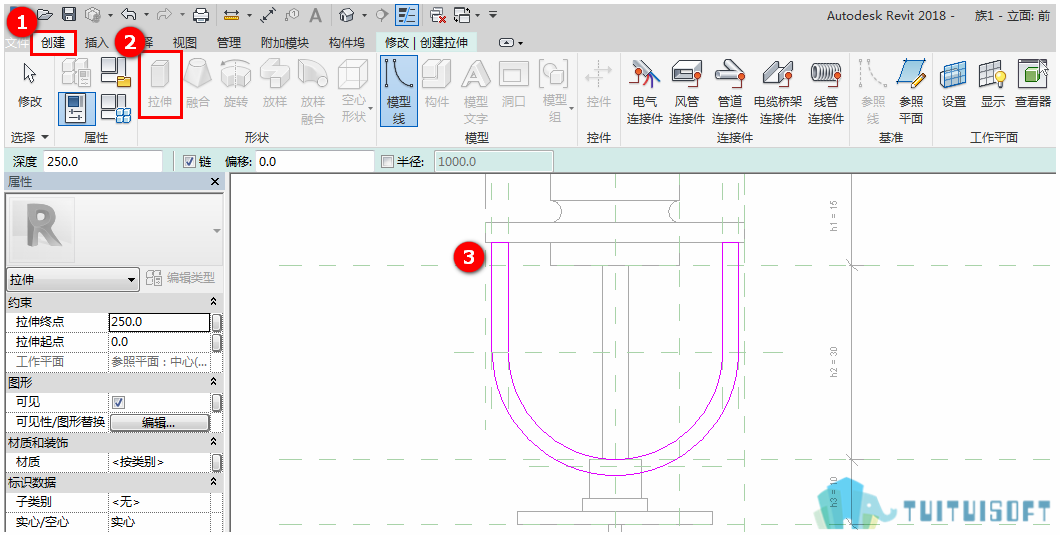The image size is (1060, 535).
Task: Print using the printer icon
Action: point(201,14)
